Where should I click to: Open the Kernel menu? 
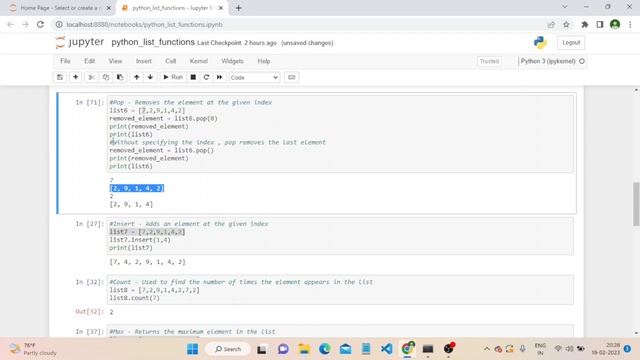click(199, 61)
